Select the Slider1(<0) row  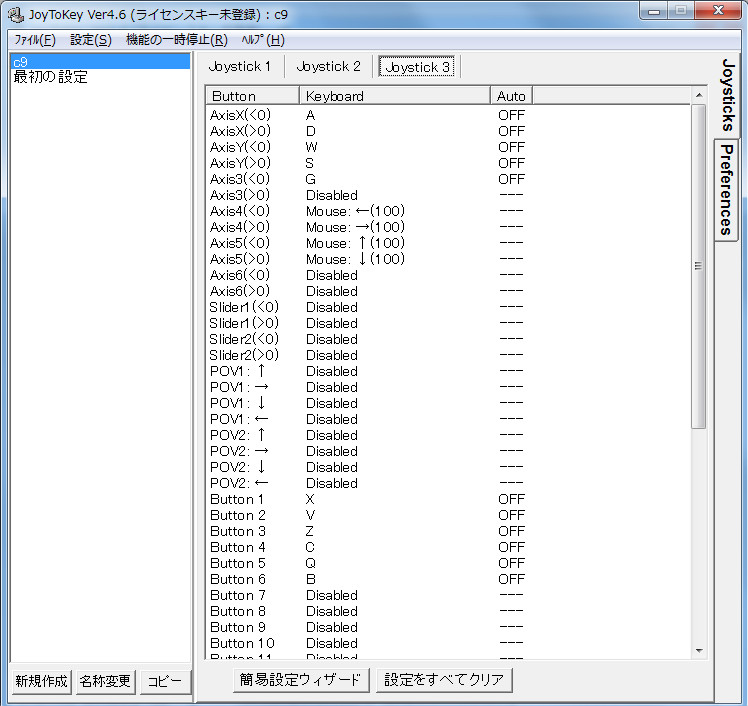[448, 307]
